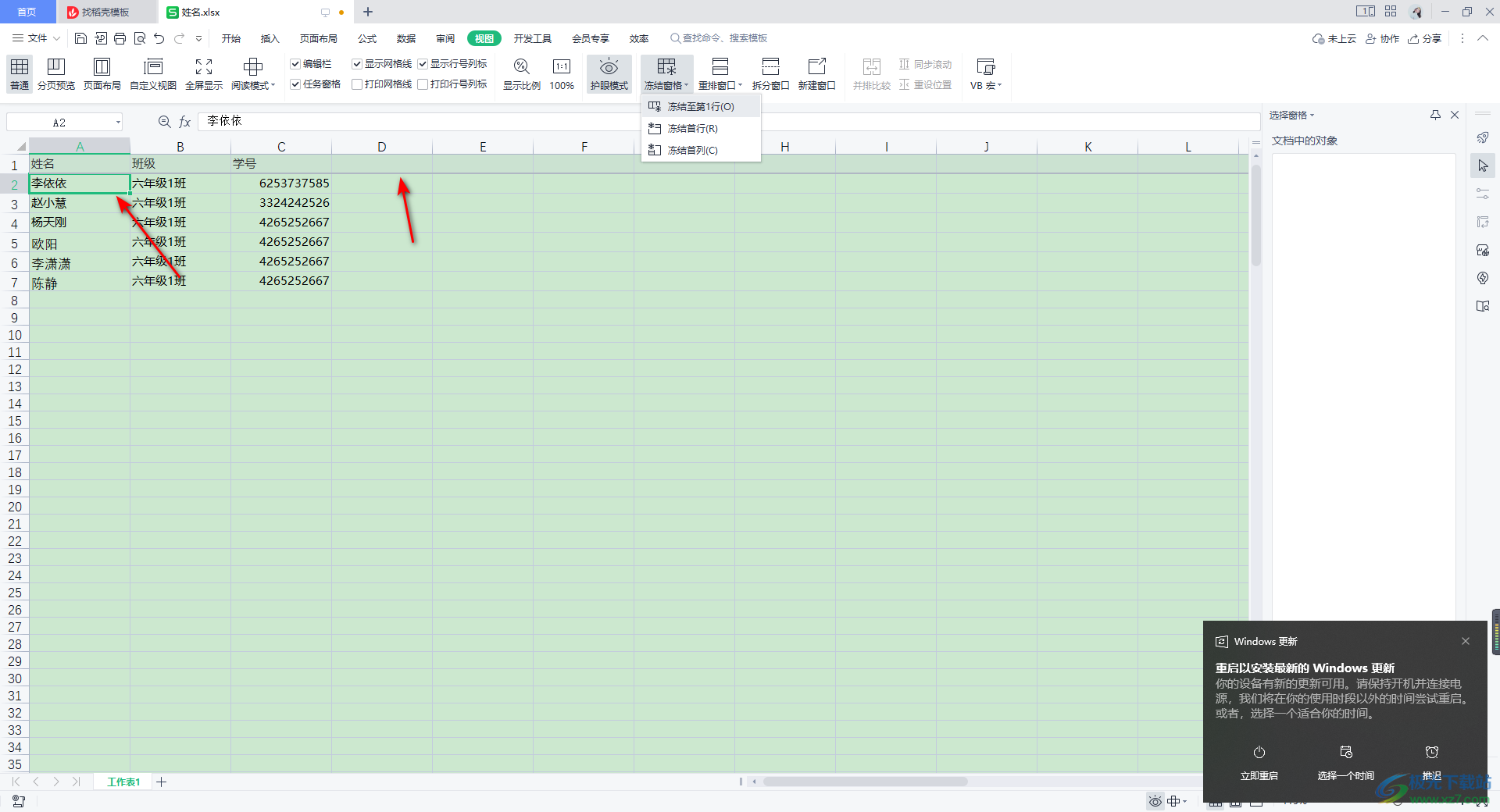Screen dimensions: 1500x812
Task: Click the Redo arrow icon
Action: pyautogui.click(x=179, y=38)
